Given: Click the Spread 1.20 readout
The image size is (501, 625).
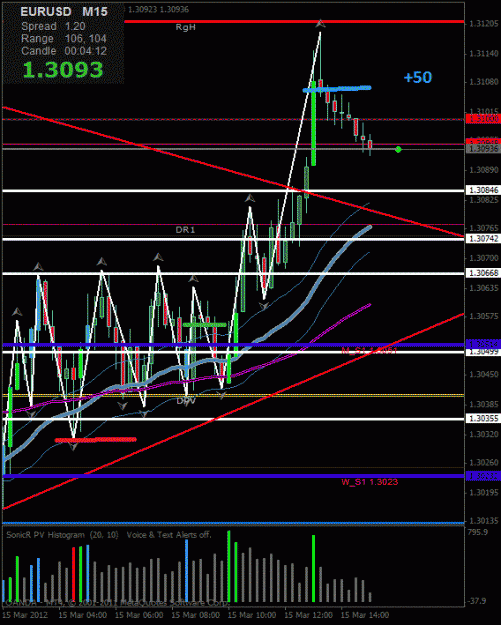Looking at the screenshot, I should (53, 26).
